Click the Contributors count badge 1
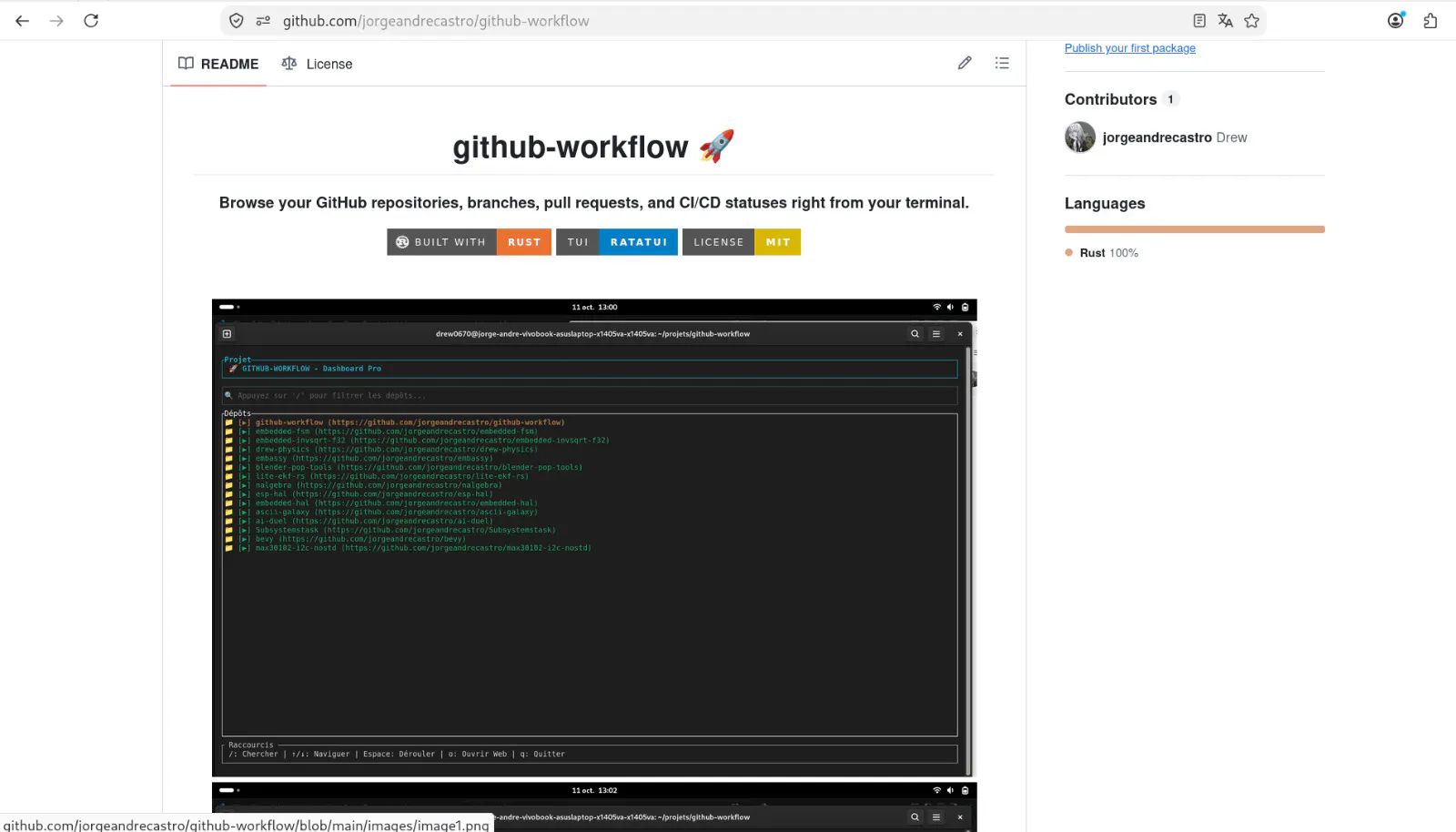The image size is (1456, 832). (x=1170, y=99)
